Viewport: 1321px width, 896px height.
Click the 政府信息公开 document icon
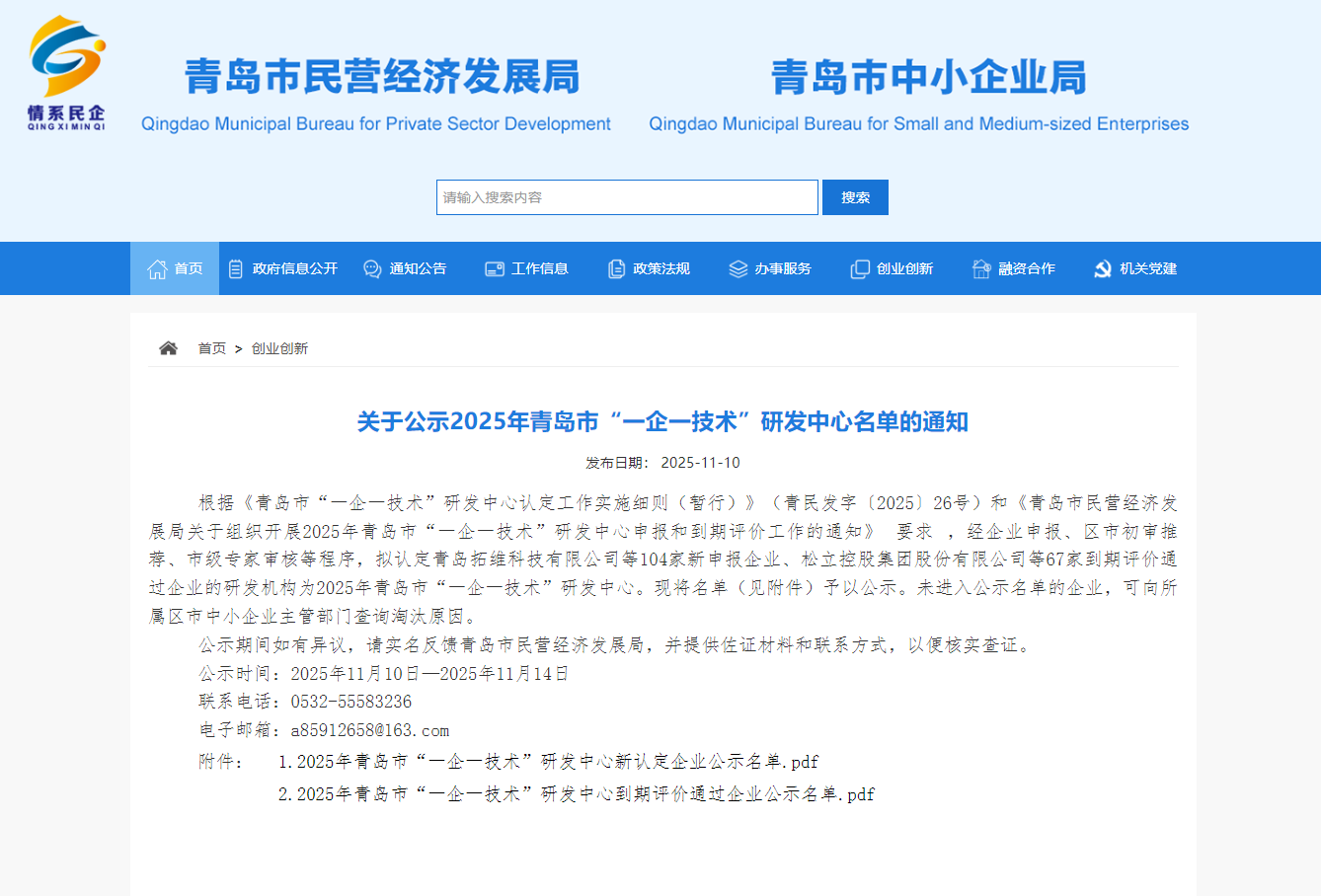(x=236, y=269)
